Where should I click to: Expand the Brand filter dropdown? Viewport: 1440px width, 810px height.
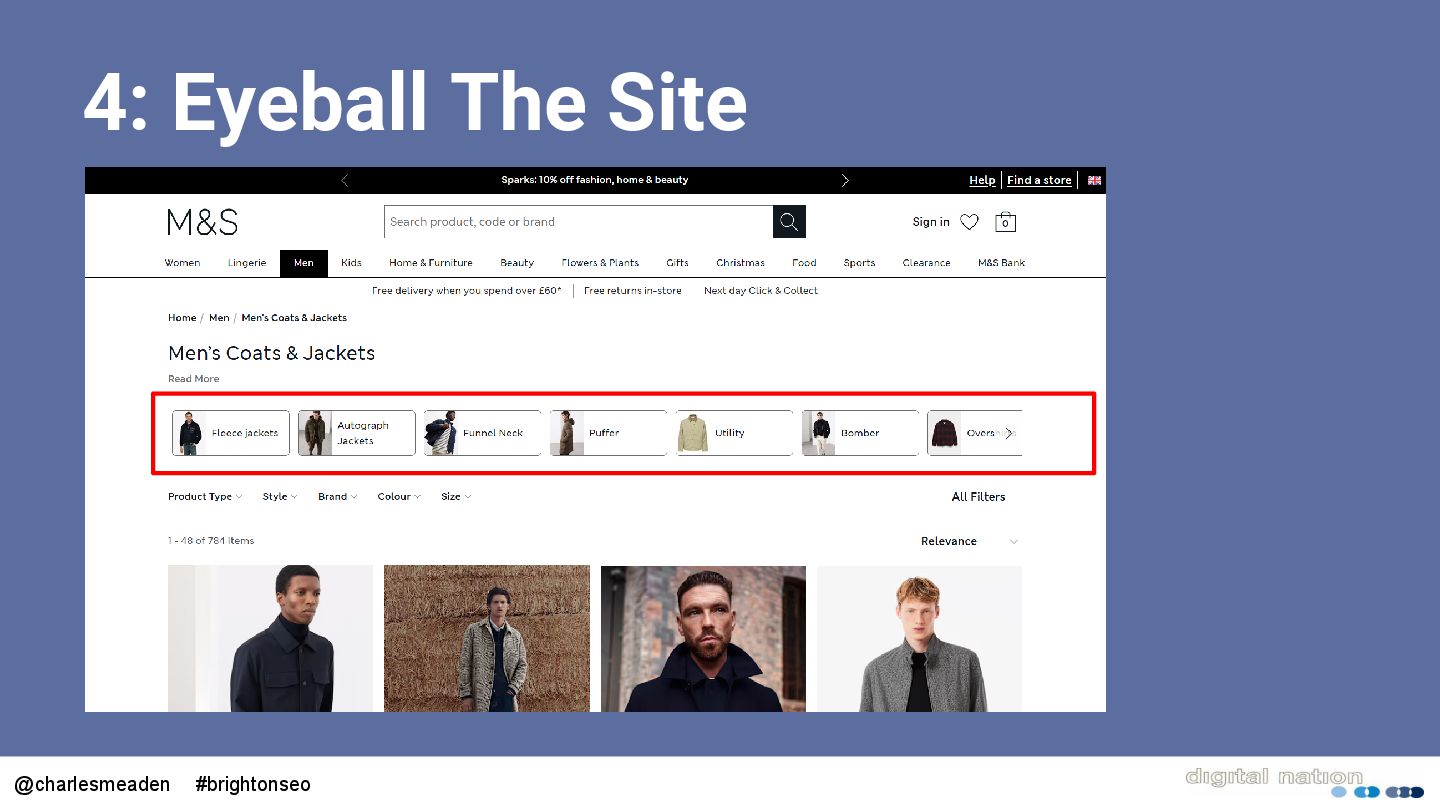click(337, 497)
